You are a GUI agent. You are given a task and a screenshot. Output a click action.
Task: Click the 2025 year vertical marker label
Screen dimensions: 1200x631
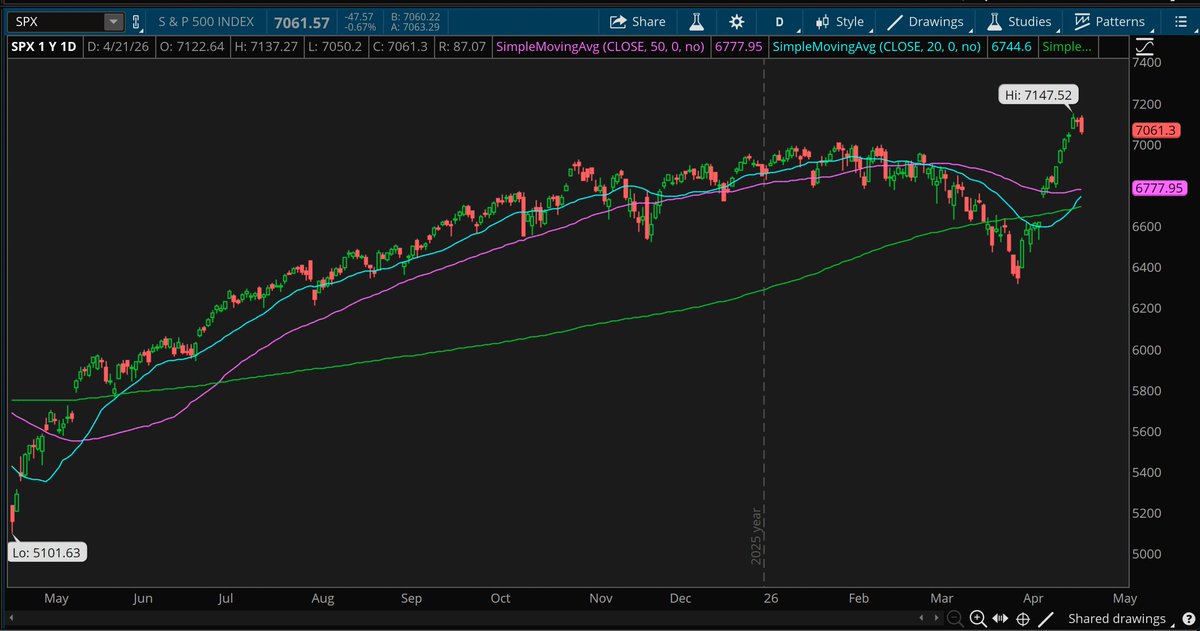(757, 536)
